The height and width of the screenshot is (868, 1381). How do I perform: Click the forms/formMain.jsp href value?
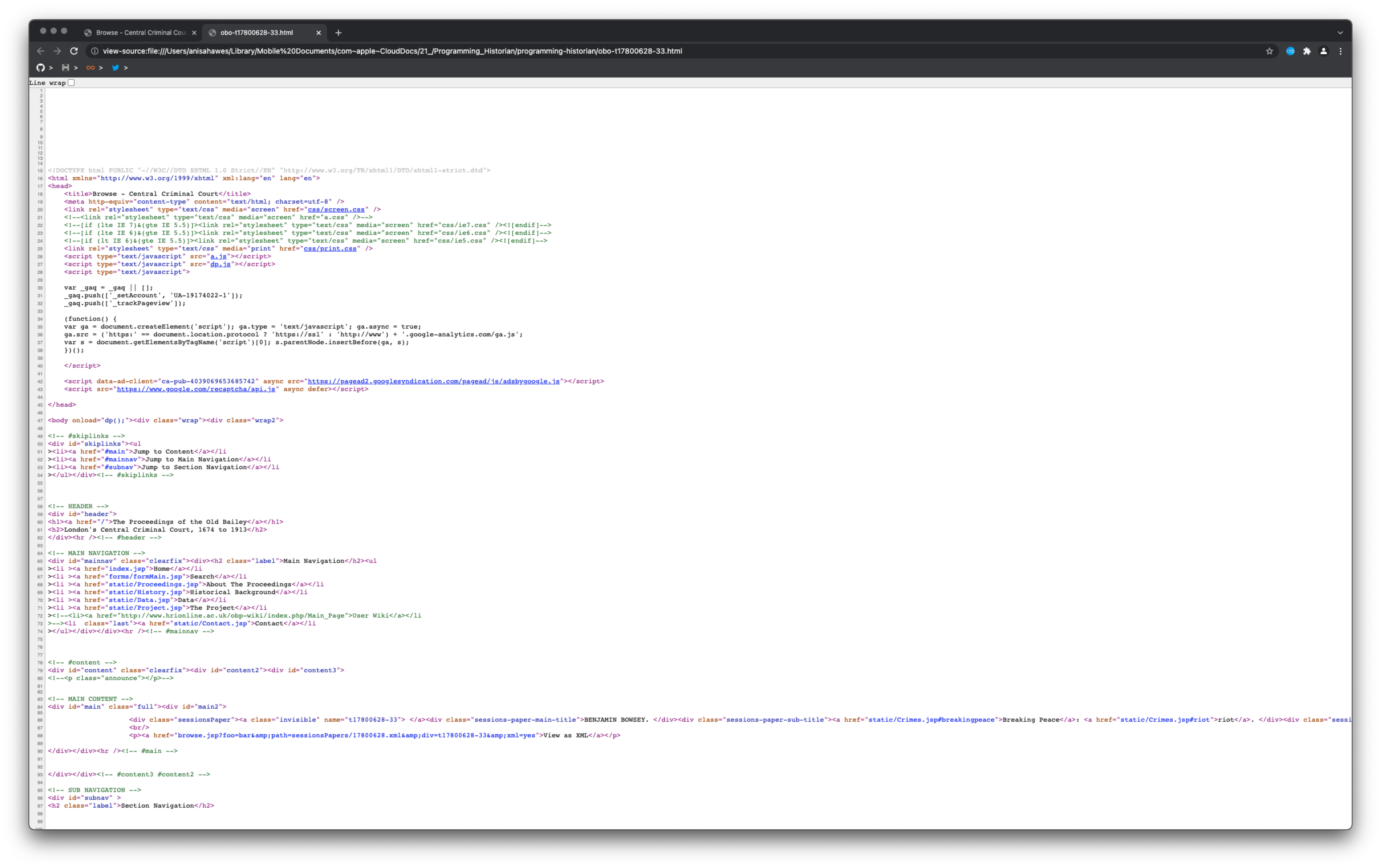click(146, 577)
